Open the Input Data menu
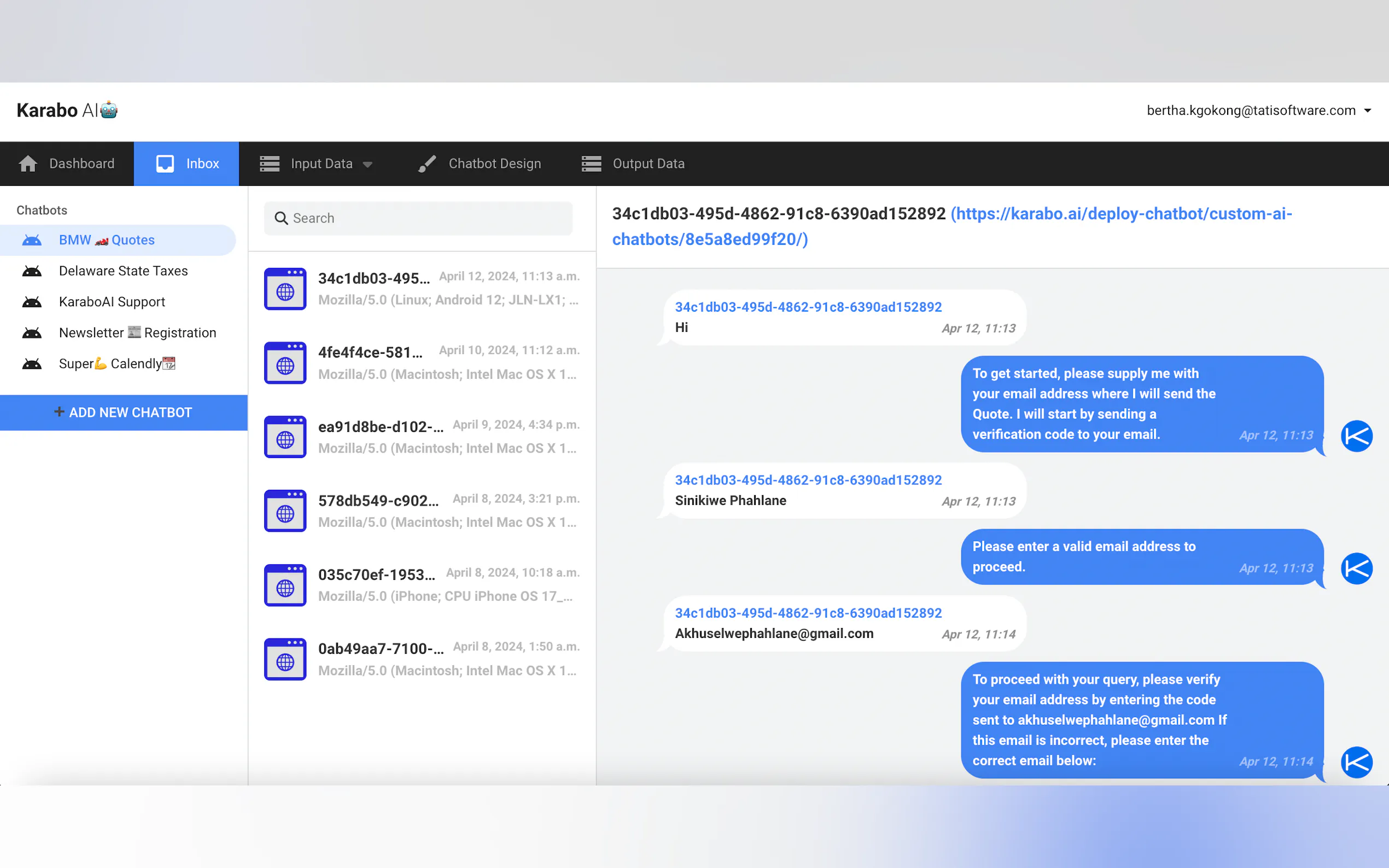Viewport: 1389px width, 868px height. click(x=322, y=163)
